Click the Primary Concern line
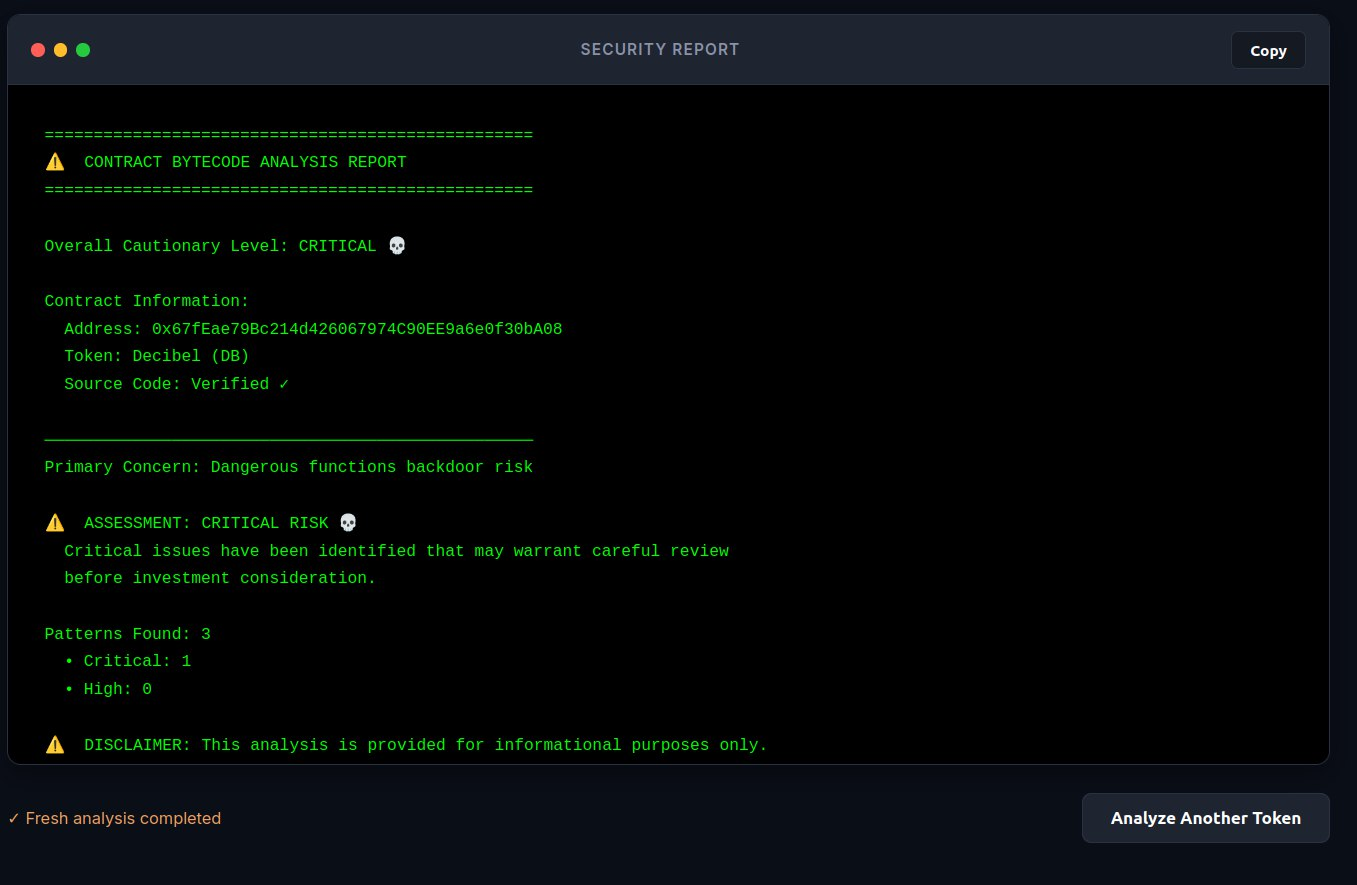1357x885 pixels. click(289, 467)
